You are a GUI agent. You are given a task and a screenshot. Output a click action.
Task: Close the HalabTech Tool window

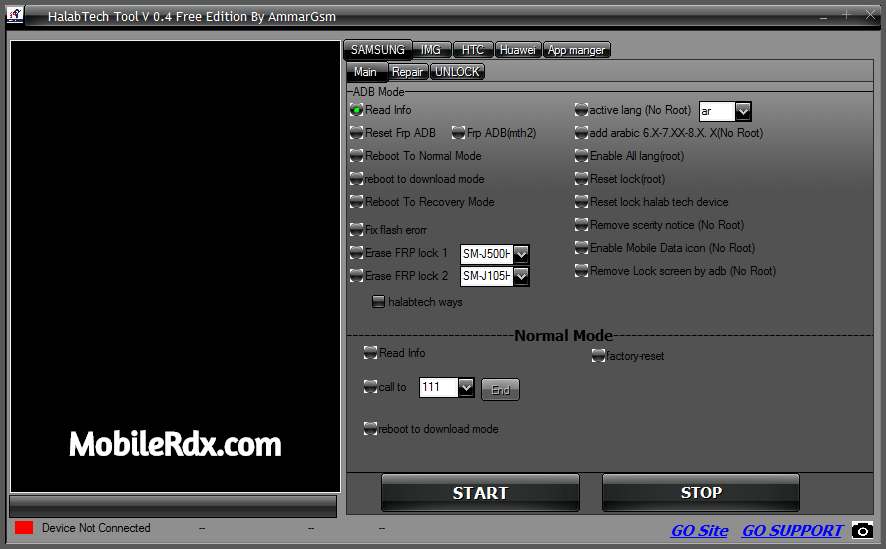click(870, 15)
